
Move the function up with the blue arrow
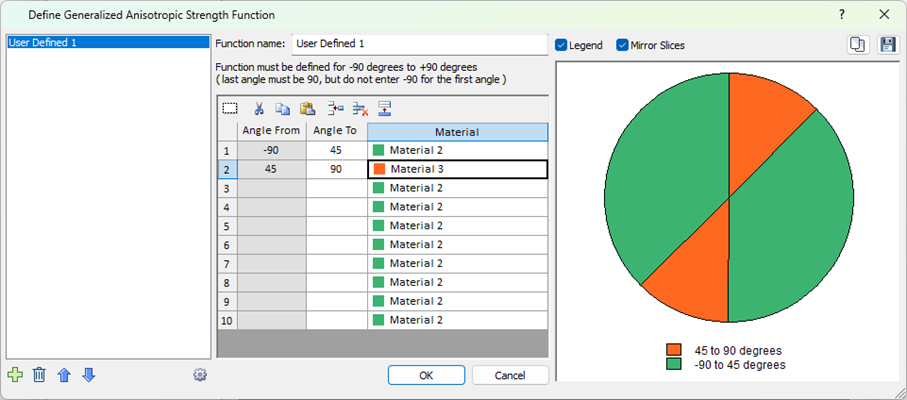64,375
